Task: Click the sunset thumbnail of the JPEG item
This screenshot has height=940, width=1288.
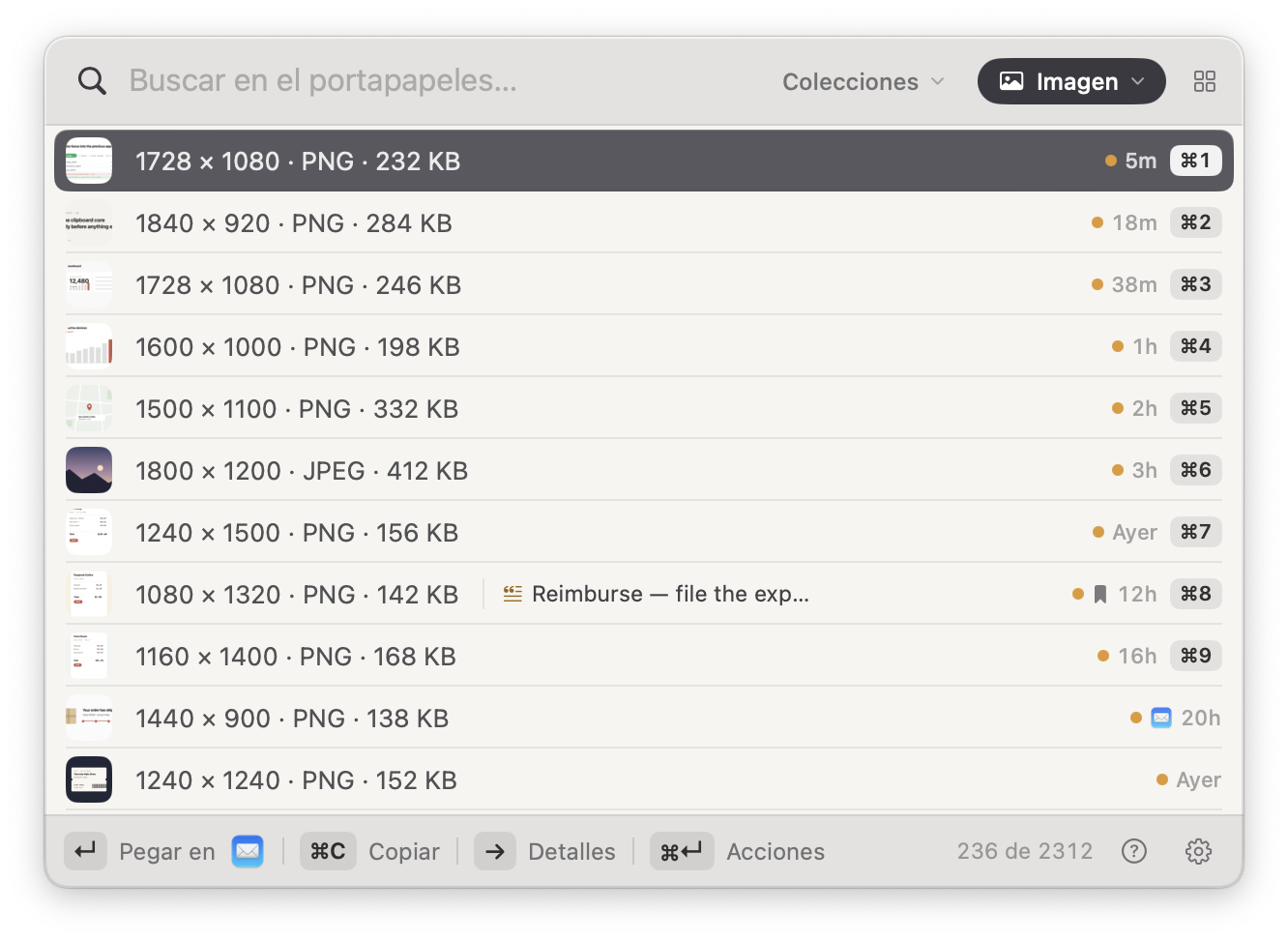Action: (89, 470)
